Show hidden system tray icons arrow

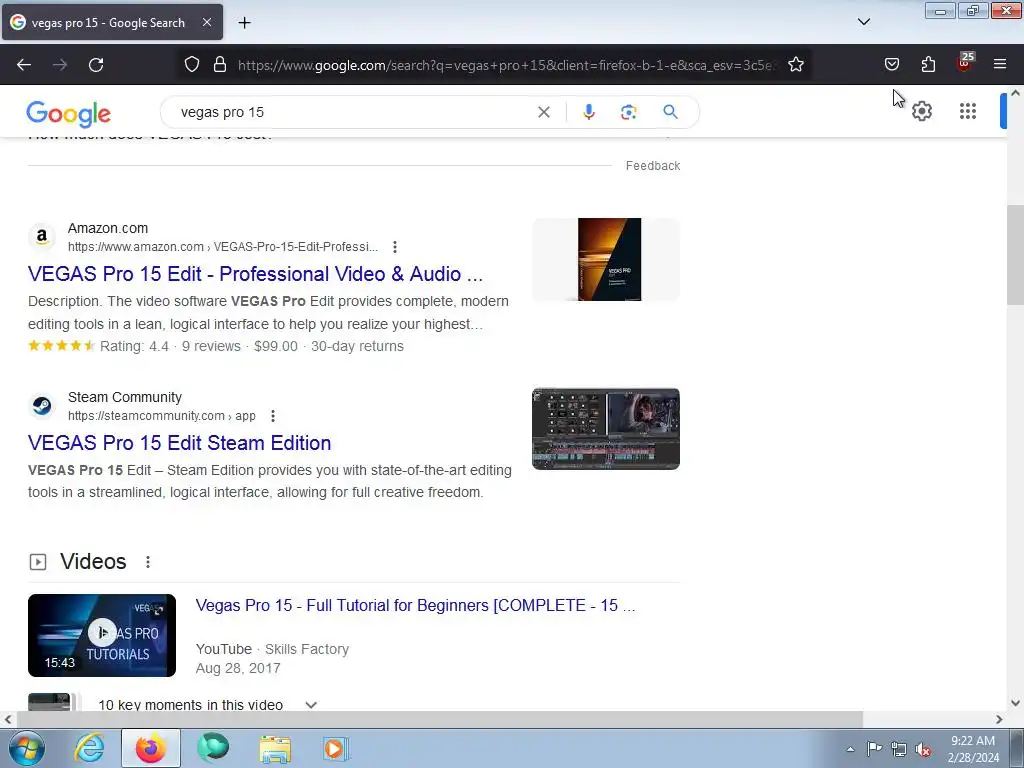point(850,749)
